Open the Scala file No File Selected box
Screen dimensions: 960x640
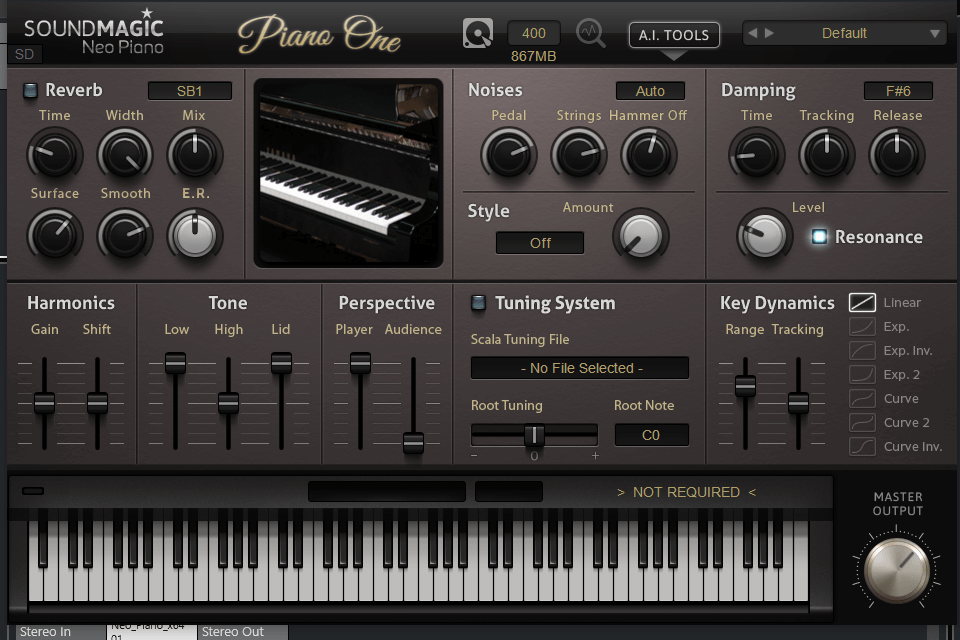coord(580,368)
